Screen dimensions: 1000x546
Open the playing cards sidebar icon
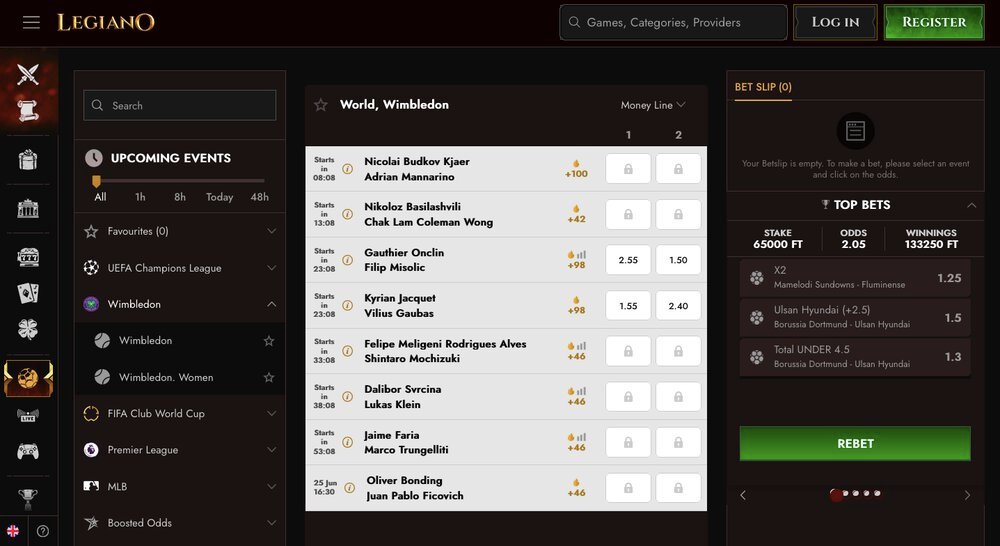28,293
